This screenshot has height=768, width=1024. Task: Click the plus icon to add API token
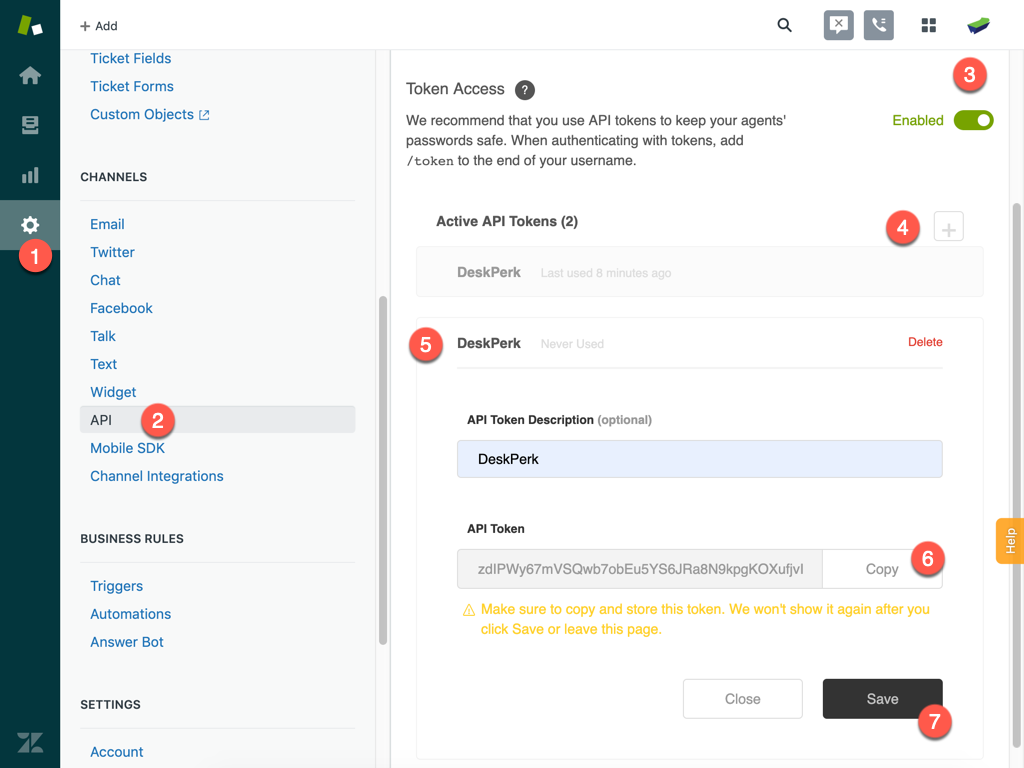coord(948,228)
